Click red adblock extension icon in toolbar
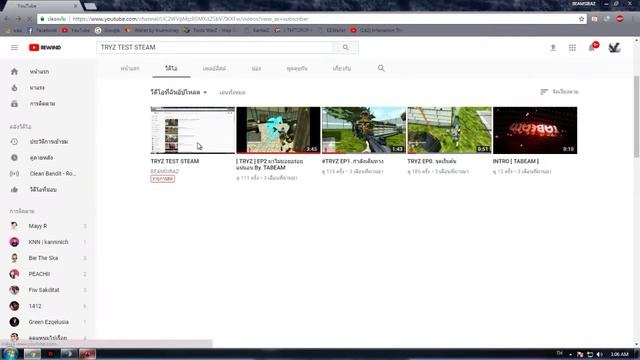 620,19
